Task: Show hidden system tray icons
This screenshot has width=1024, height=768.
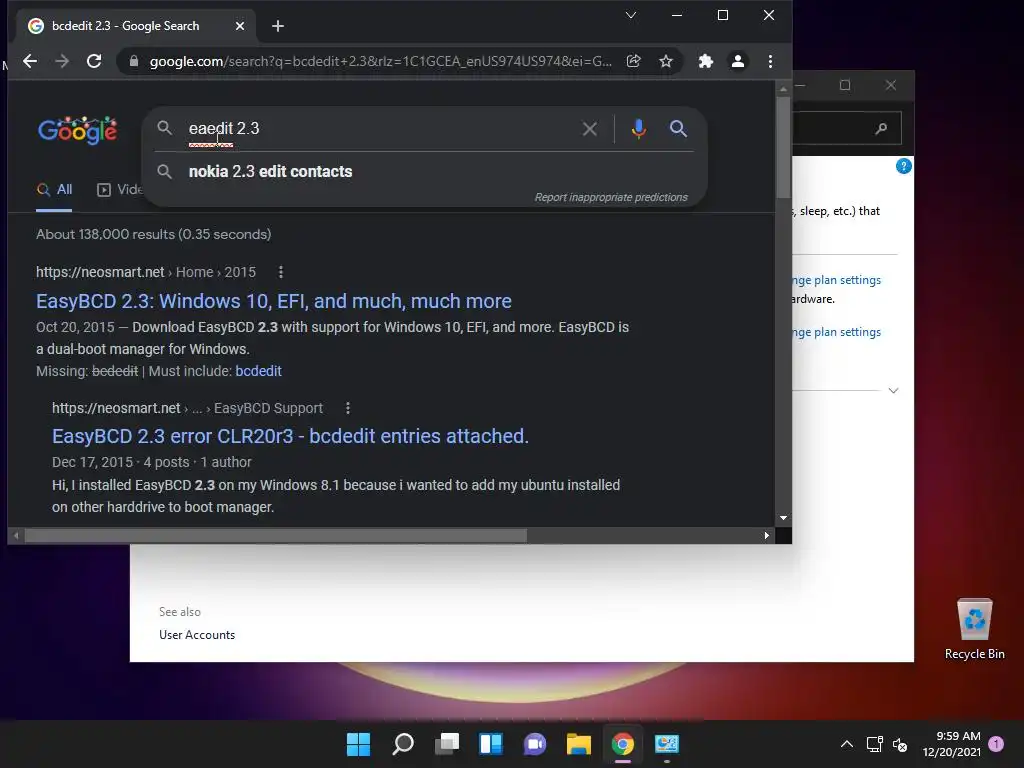Action: (847, 744)
